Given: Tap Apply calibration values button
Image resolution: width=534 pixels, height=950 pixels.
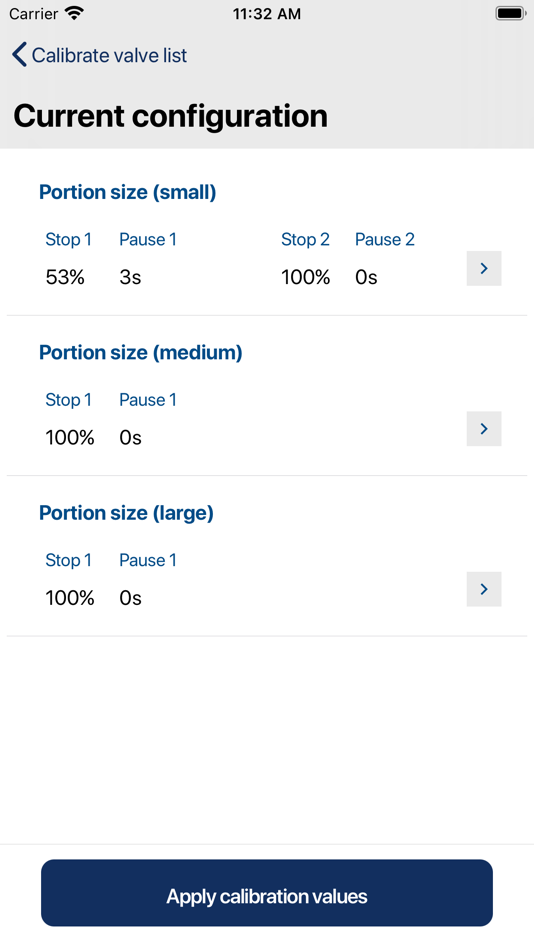Looking at the screenshot, I should point(267,892).
